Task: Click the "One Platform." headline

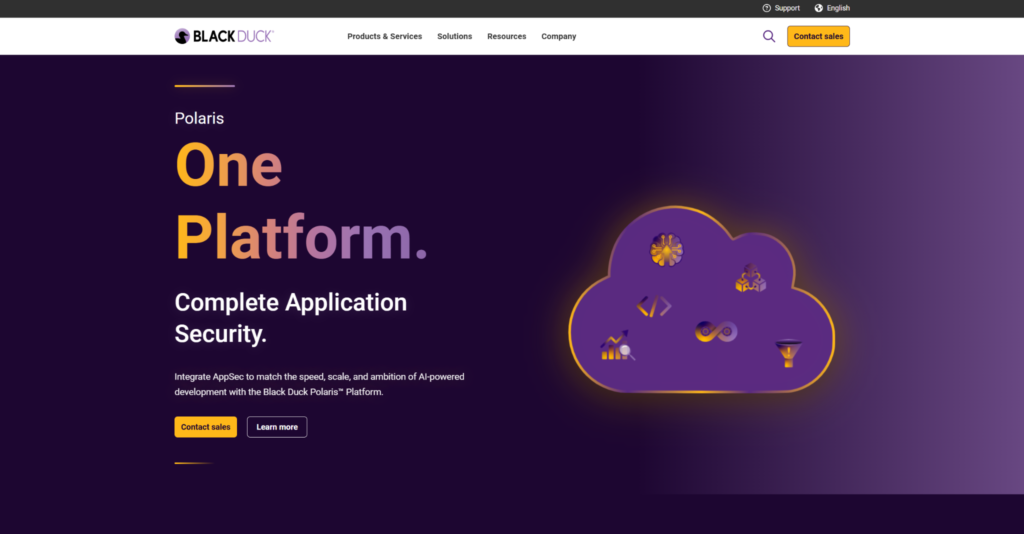Action: point(301,201)
